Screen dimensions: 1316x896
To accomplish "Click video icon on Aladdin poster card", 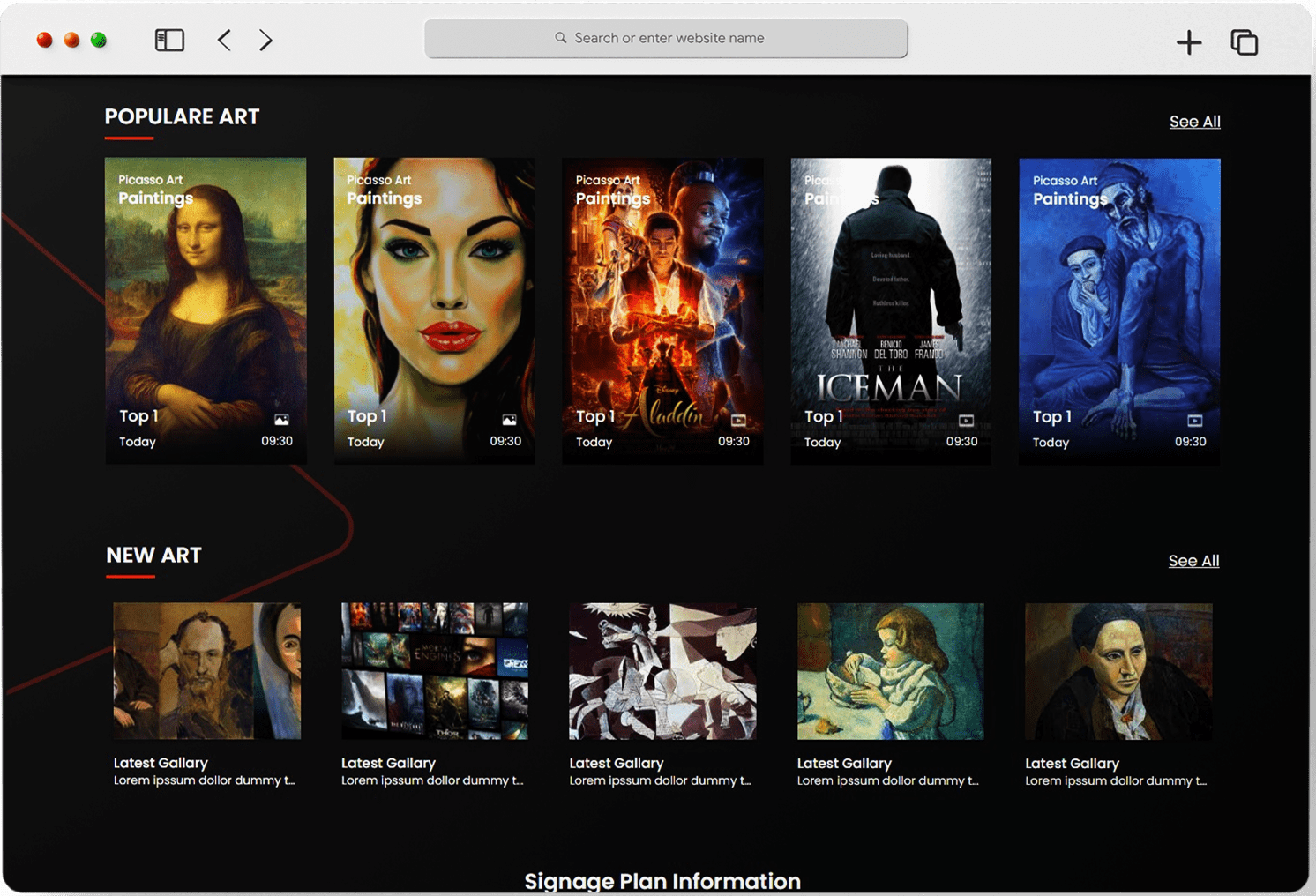I will pyautogui.click(x=738, y=421).
